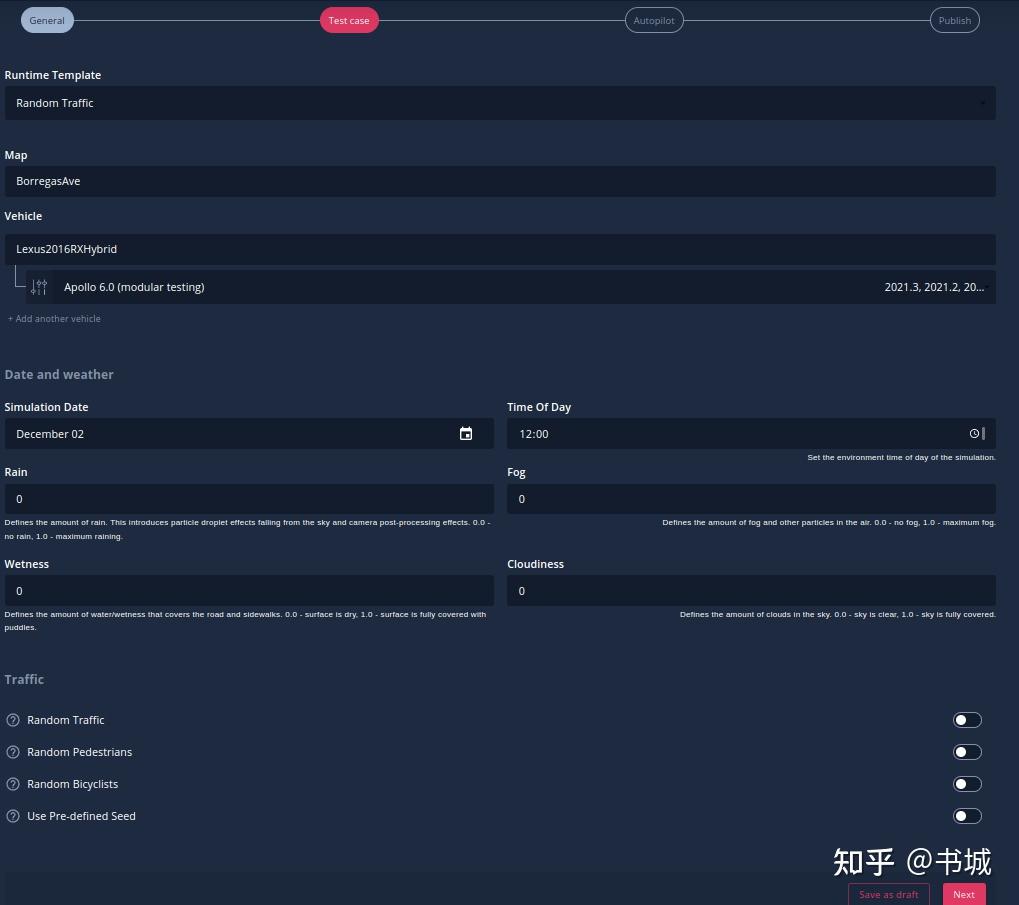1019x905 pixels.
Task: Click the help icon next to Random Bicyclists
Action: tap(13, 784)
